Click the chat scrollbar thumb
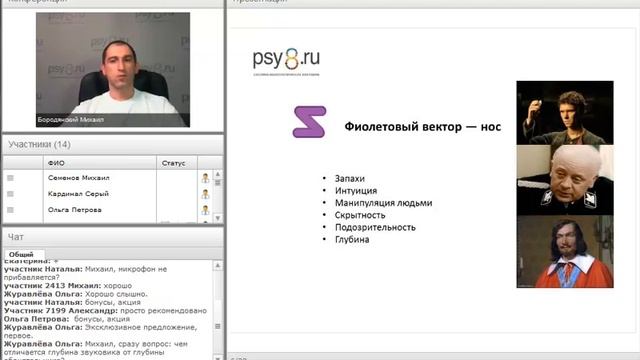 click(218, 326)
